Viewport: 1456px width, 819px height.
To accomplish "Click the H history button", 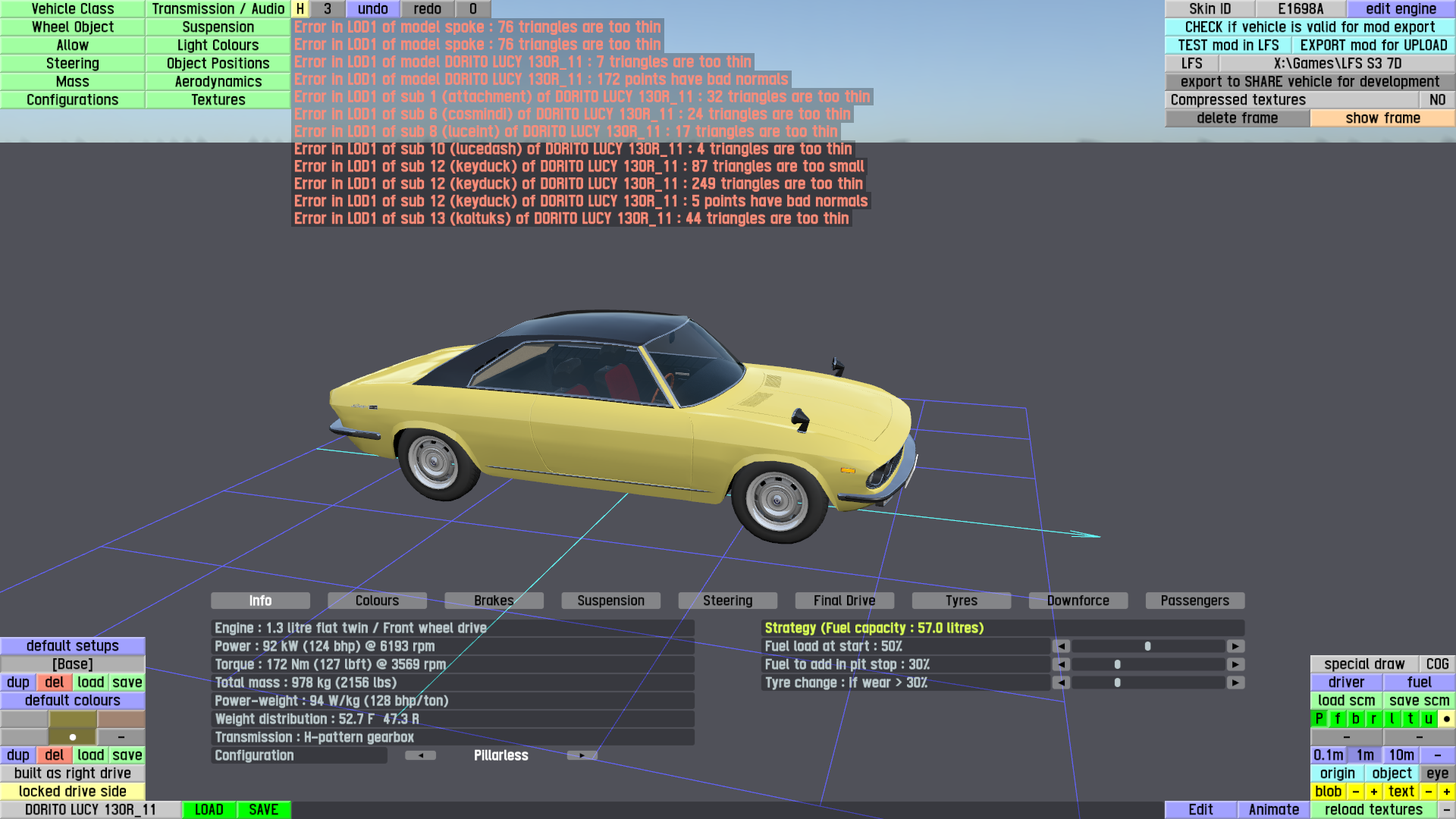I will tap(300, 9).
